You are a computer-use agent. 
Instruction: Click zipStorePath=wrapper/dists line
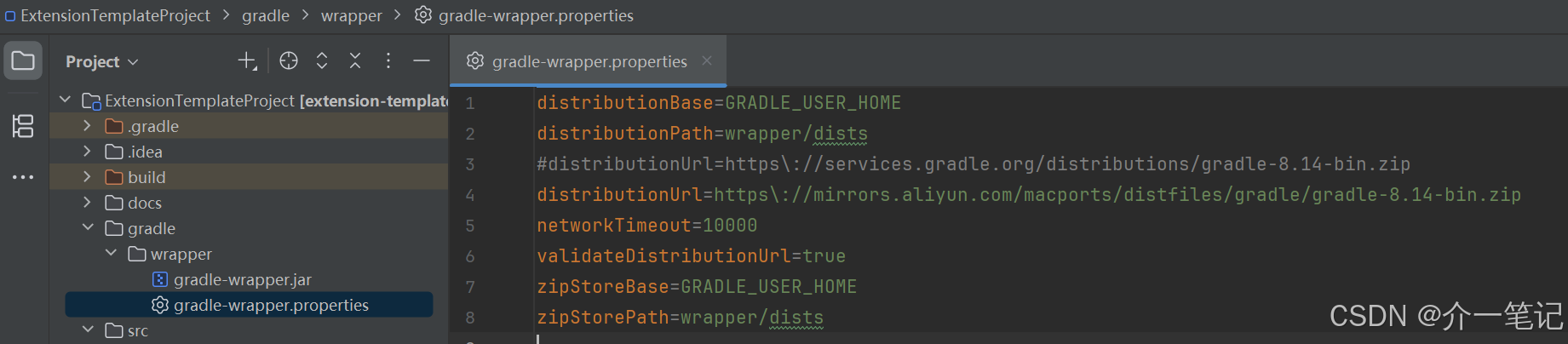pos(680,318)
